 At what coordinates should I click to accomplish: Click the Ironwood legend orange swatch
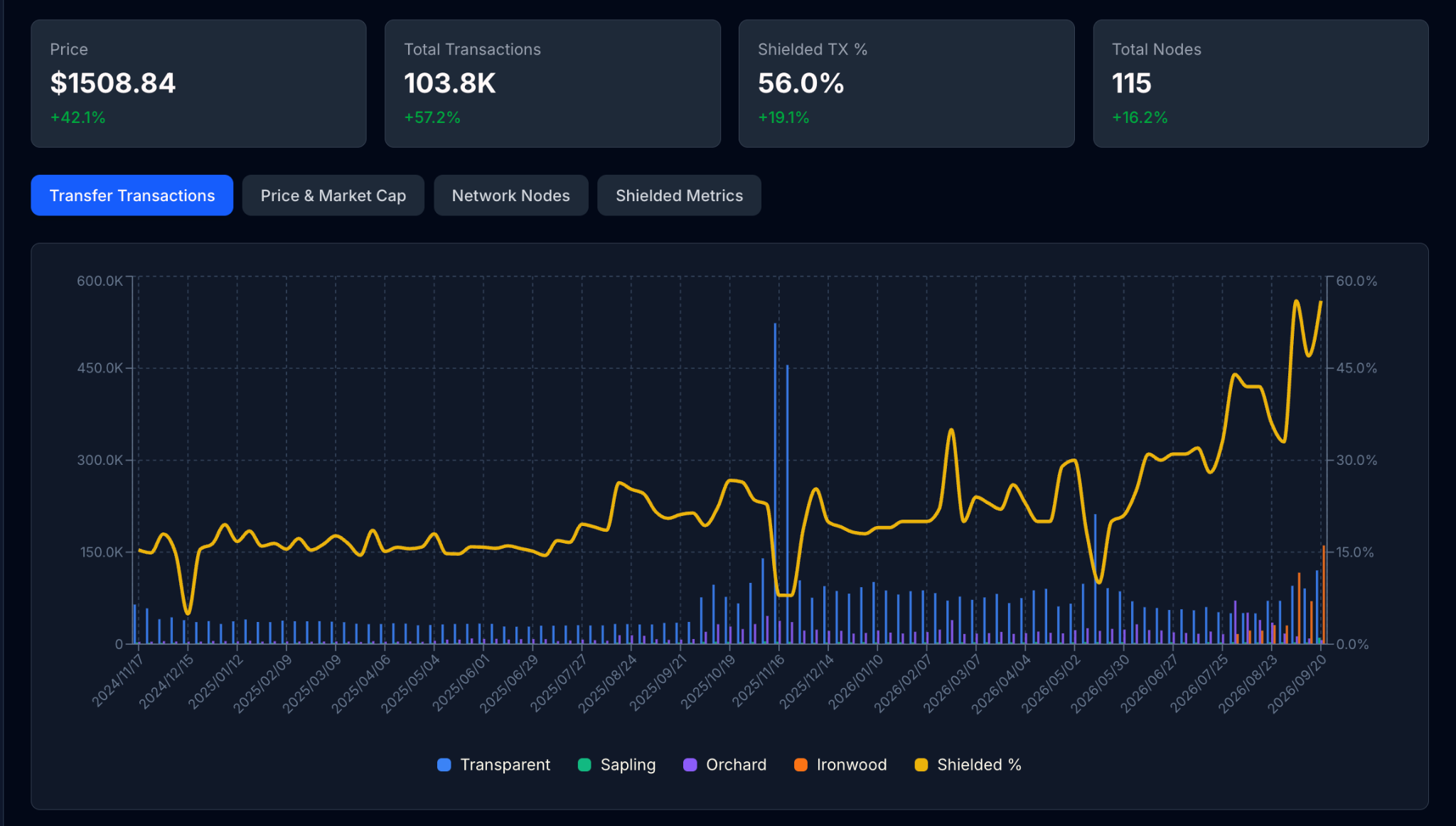pyautogui.click(x=801, y=765)
